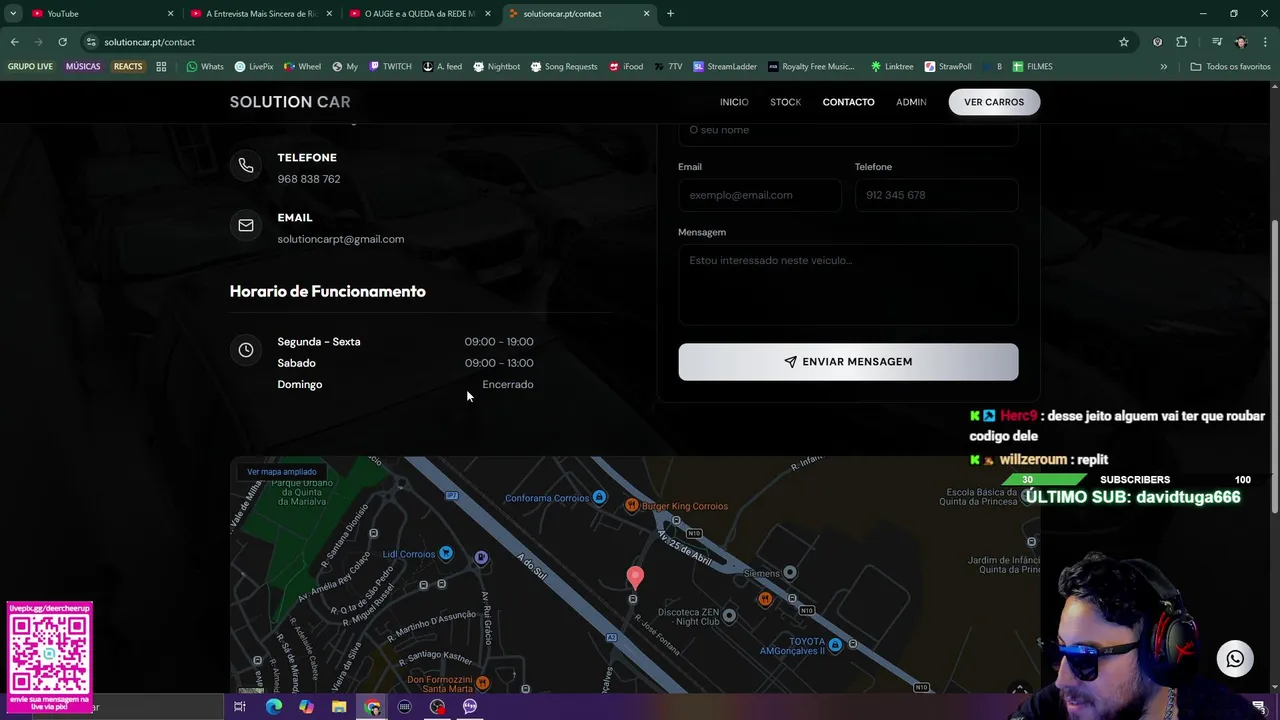
Task: Click the Email input field
Action: (x=759, y=195)
